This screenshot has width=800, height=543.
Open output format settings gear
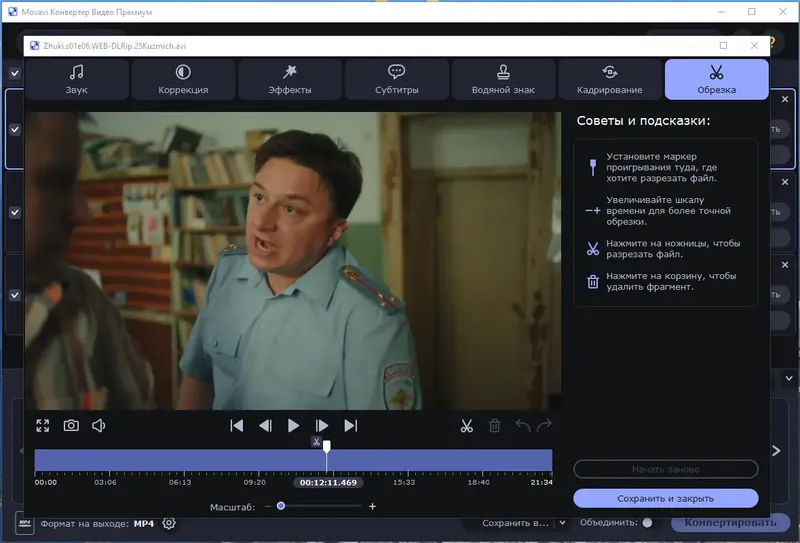[x=169, y=523]
